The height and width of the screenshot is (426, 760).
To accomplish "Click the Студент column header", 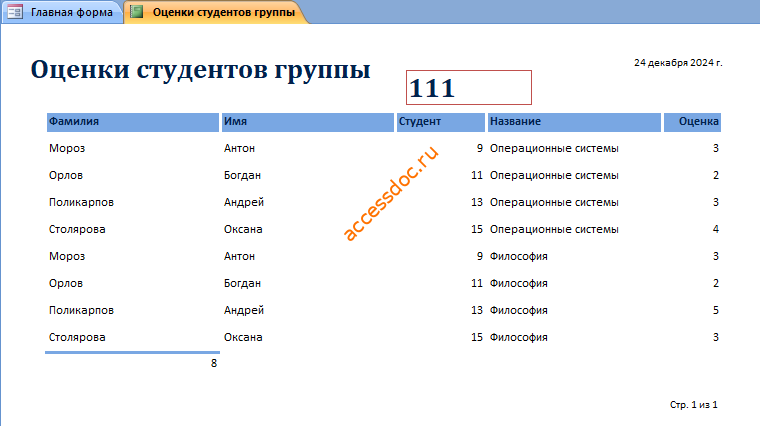I will (441, 122).
